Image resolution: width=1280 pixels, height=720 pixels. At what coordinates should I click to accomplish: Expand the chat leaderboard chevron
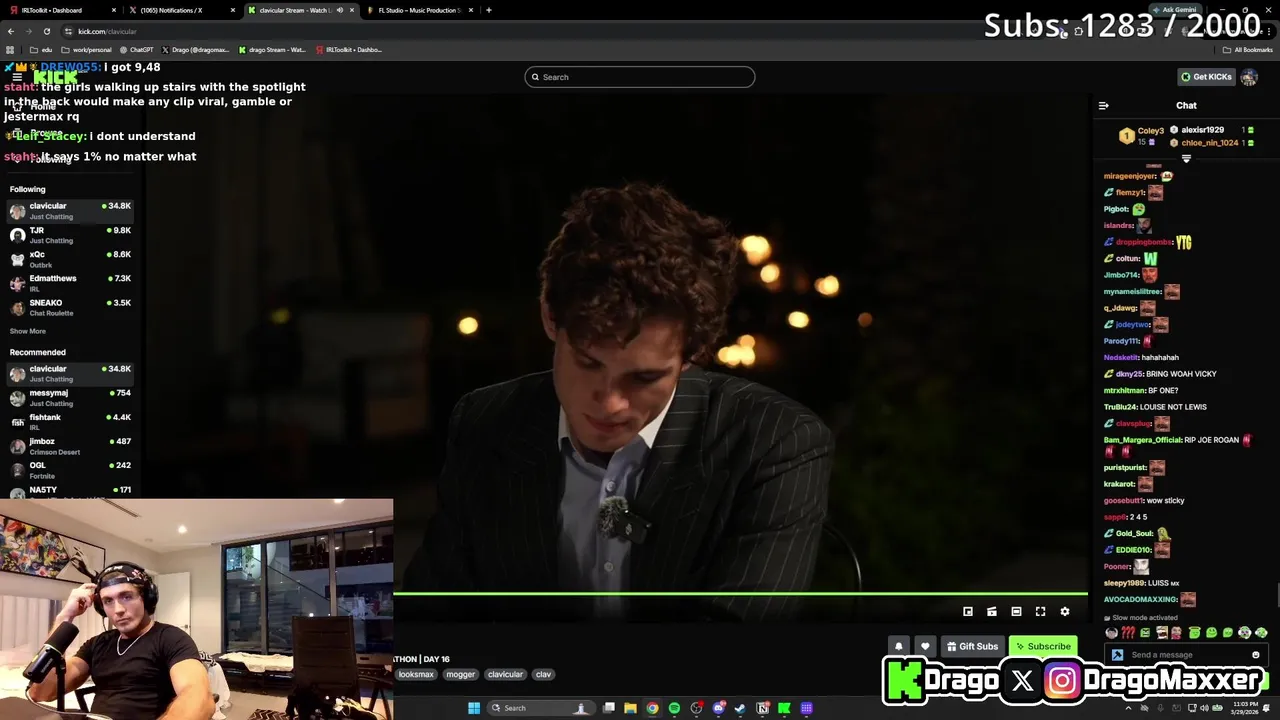pos(1186,158)
